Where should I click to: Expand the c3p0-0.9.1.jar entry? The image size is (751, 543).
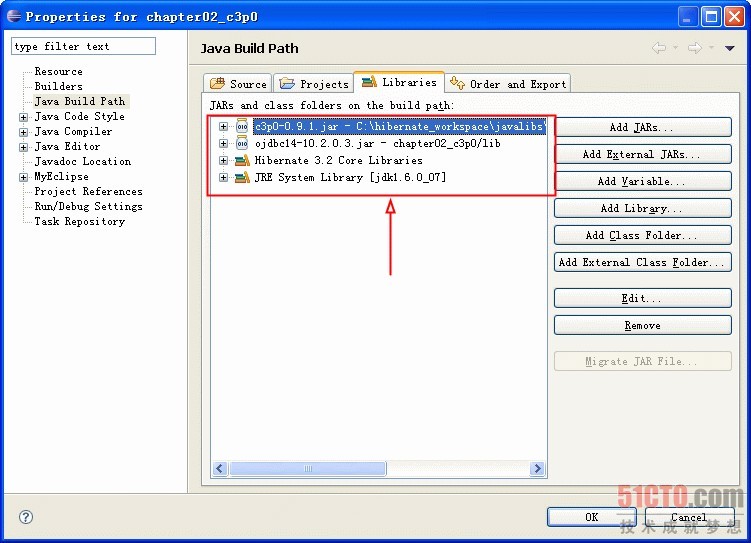(223, 126)
